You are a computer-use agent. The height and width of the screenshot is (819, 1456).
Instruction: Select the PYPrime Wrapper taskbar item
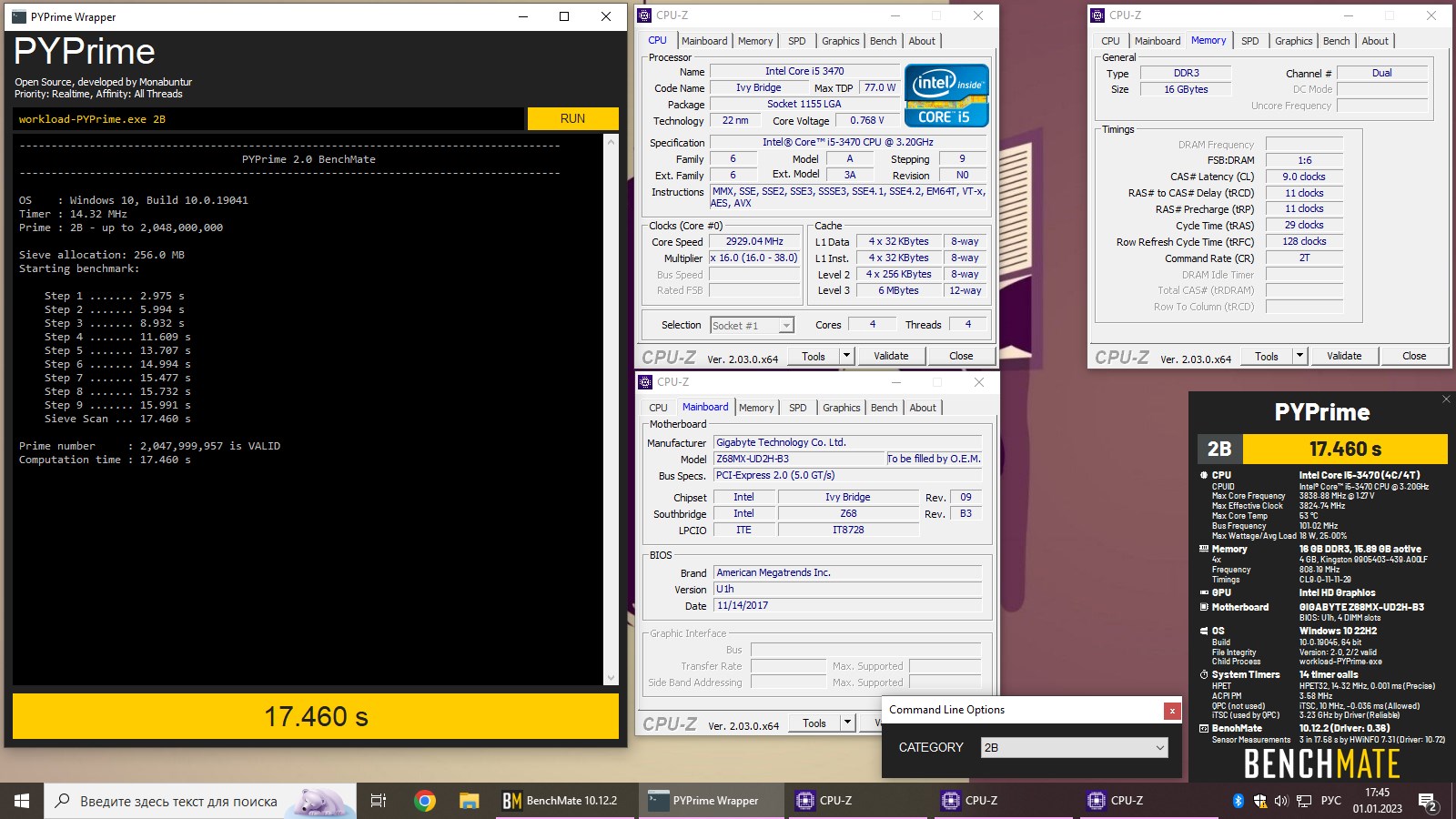[712, 801]
